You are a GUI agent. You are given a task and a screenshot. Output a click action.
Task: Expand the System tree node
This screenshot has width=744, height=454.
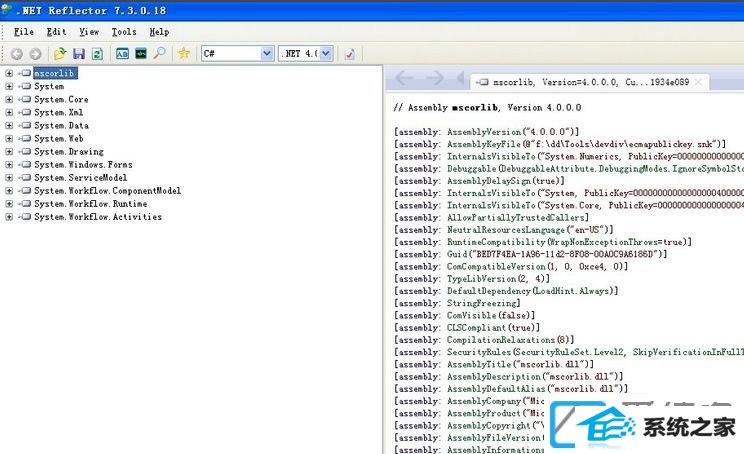[x=9, y=86]
